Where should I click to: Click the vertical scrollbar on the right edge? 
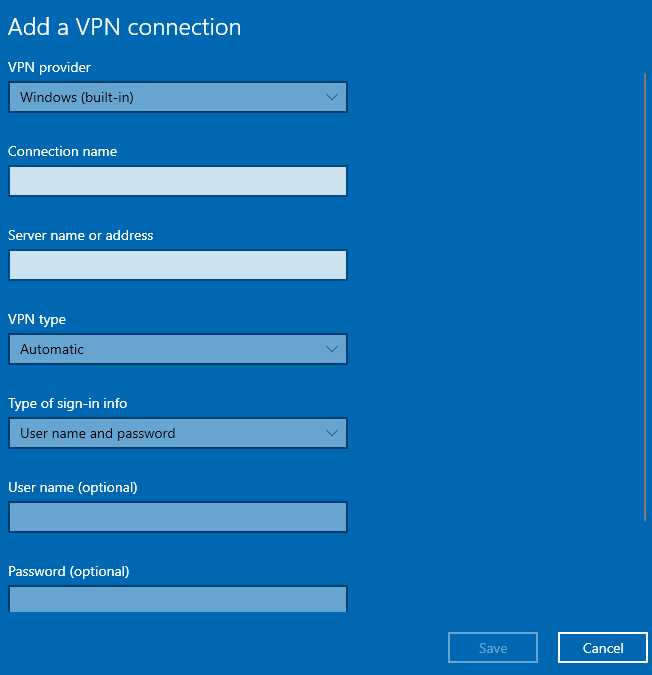tap(645, 297)
